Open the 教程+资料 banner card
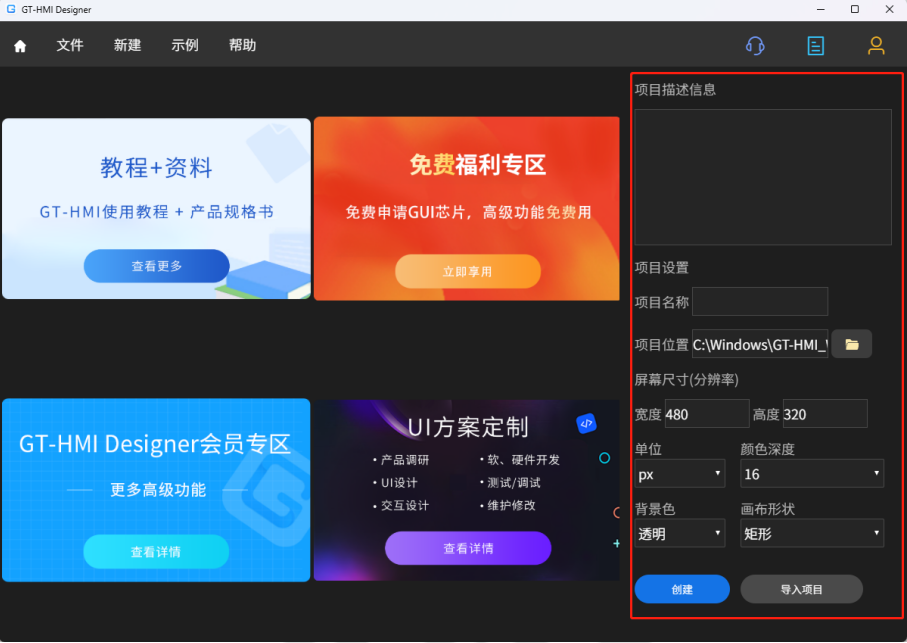Viewport: 907px width, 643px height. [156, 209]
